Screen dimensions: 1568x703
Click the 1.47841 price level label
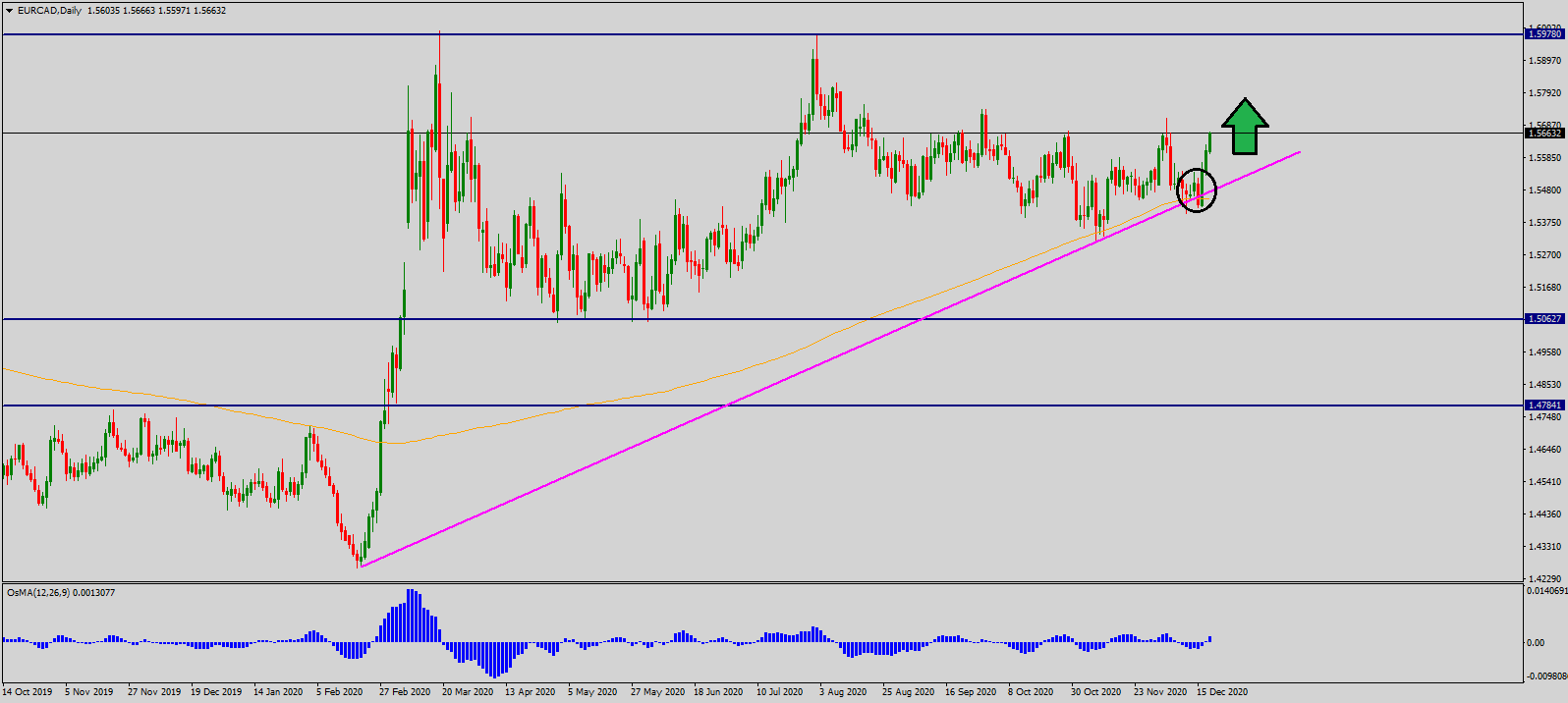pyautogui.click(x=1543, y=406)
